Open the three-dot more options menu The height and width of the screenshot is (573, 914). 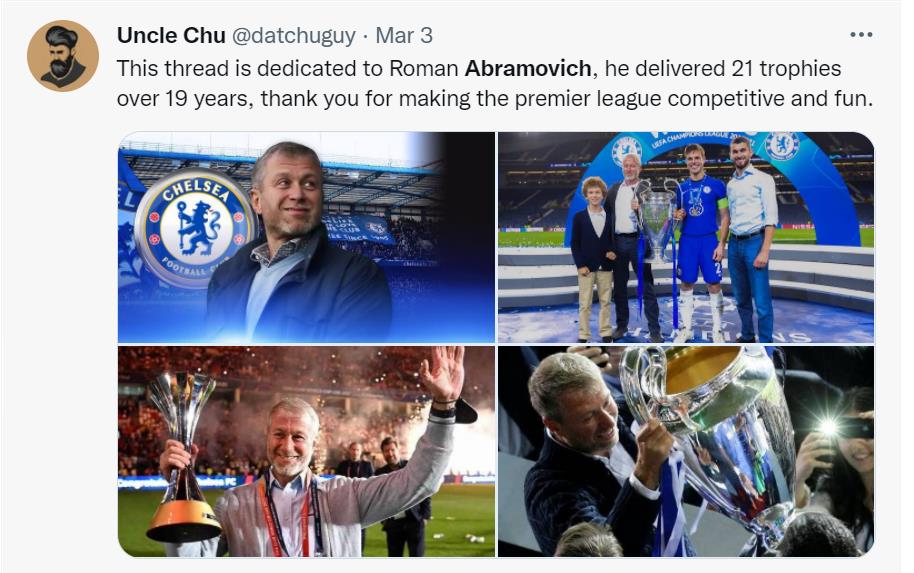click(x=861, y=35)
